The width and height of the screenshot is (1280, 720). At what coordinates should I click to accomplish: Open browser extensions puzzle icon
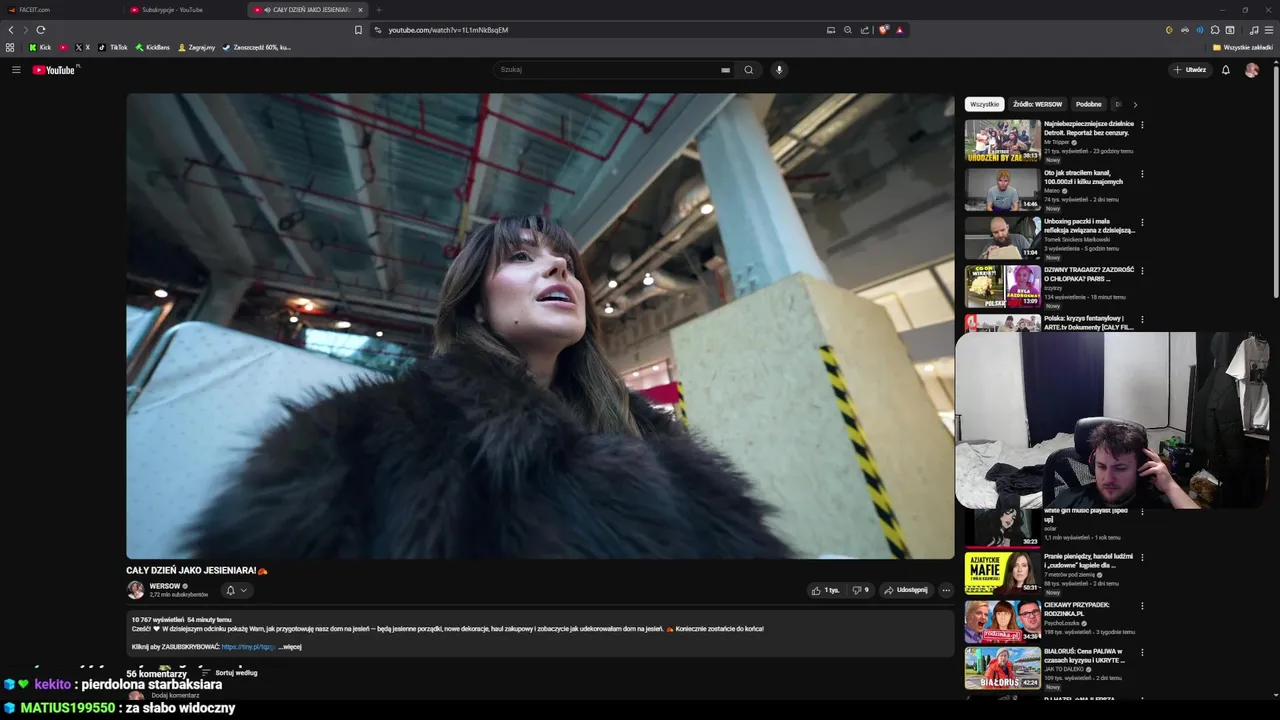tap(1215, 30)
